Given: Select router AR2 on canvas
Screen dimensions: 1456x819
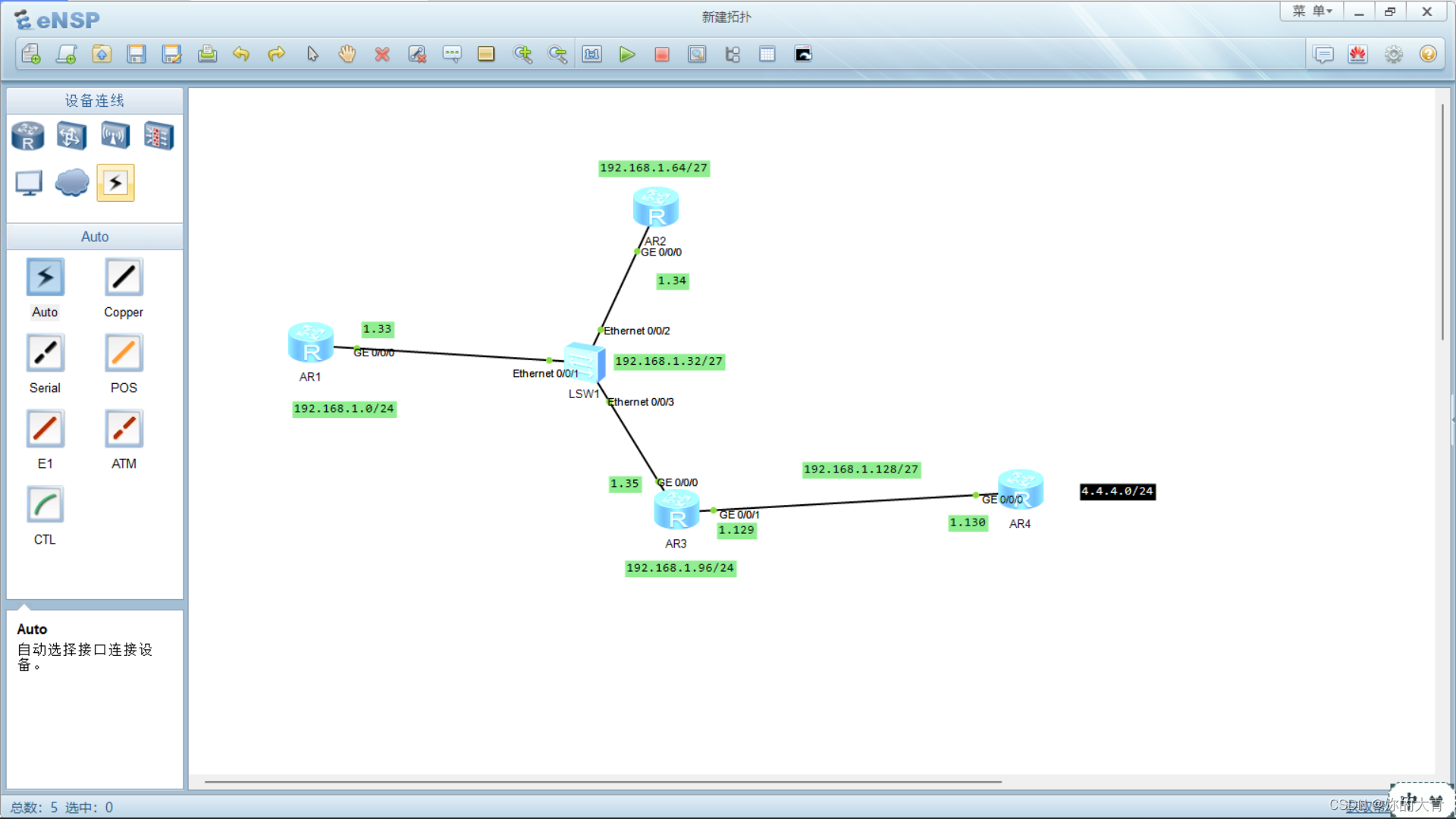Looking at the screenshot, I should 656,207.
